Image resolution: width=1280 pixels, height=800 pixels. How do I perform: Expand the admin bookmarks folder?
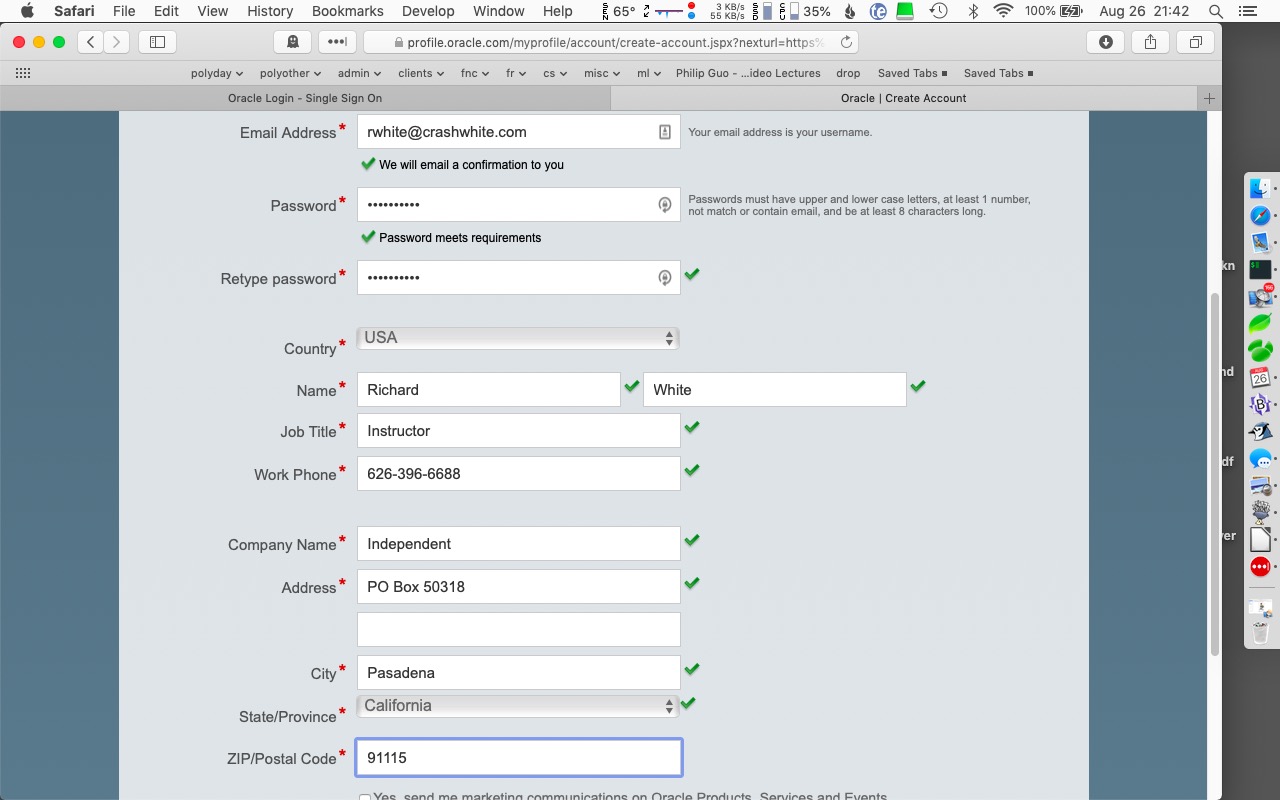click(x=359, y=73)
